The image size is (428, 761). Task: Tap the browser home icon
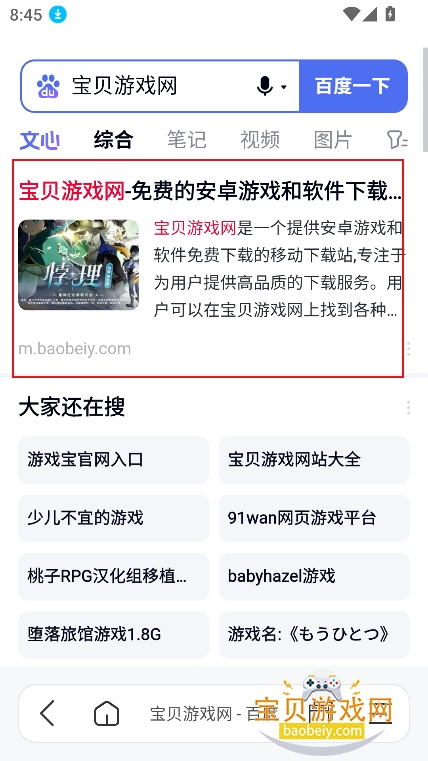coord(106,713)
